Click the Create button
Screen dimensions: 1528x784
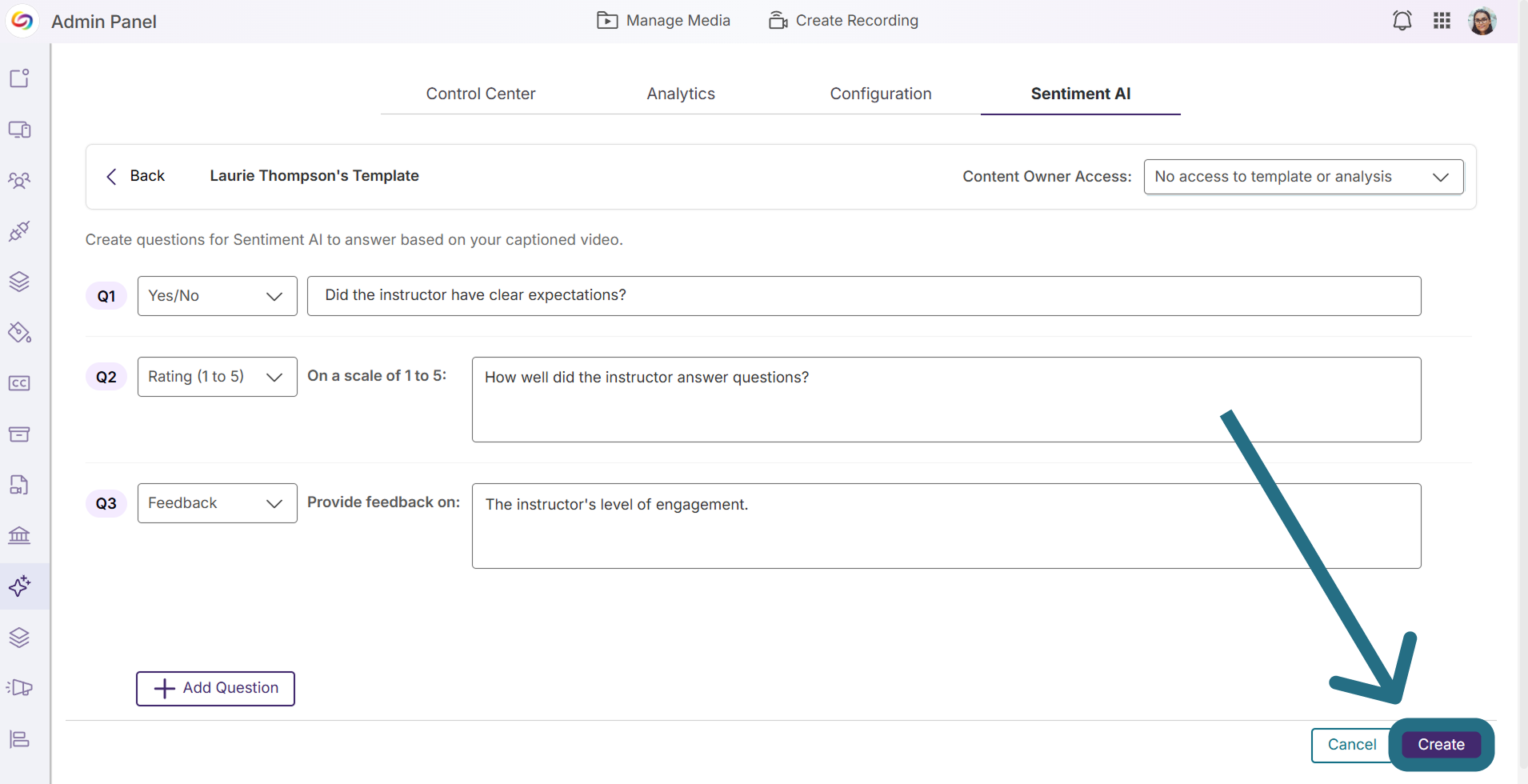1441,745
